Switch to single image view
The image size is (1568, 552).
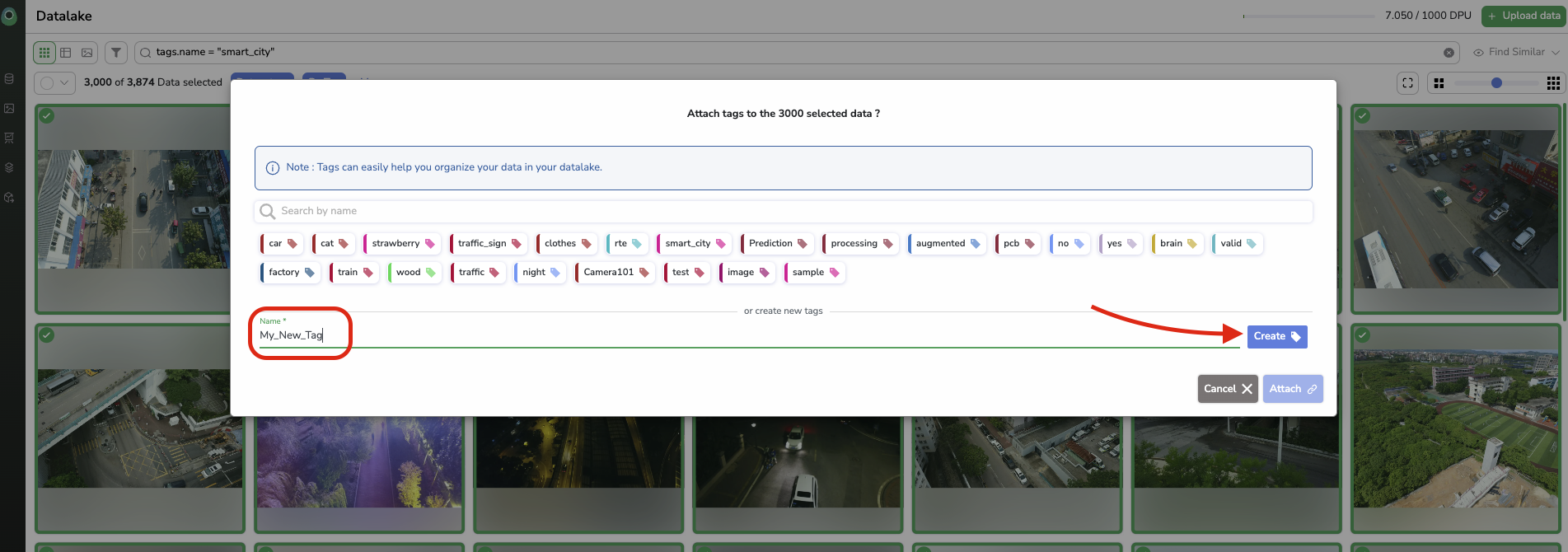coord(87,52)
